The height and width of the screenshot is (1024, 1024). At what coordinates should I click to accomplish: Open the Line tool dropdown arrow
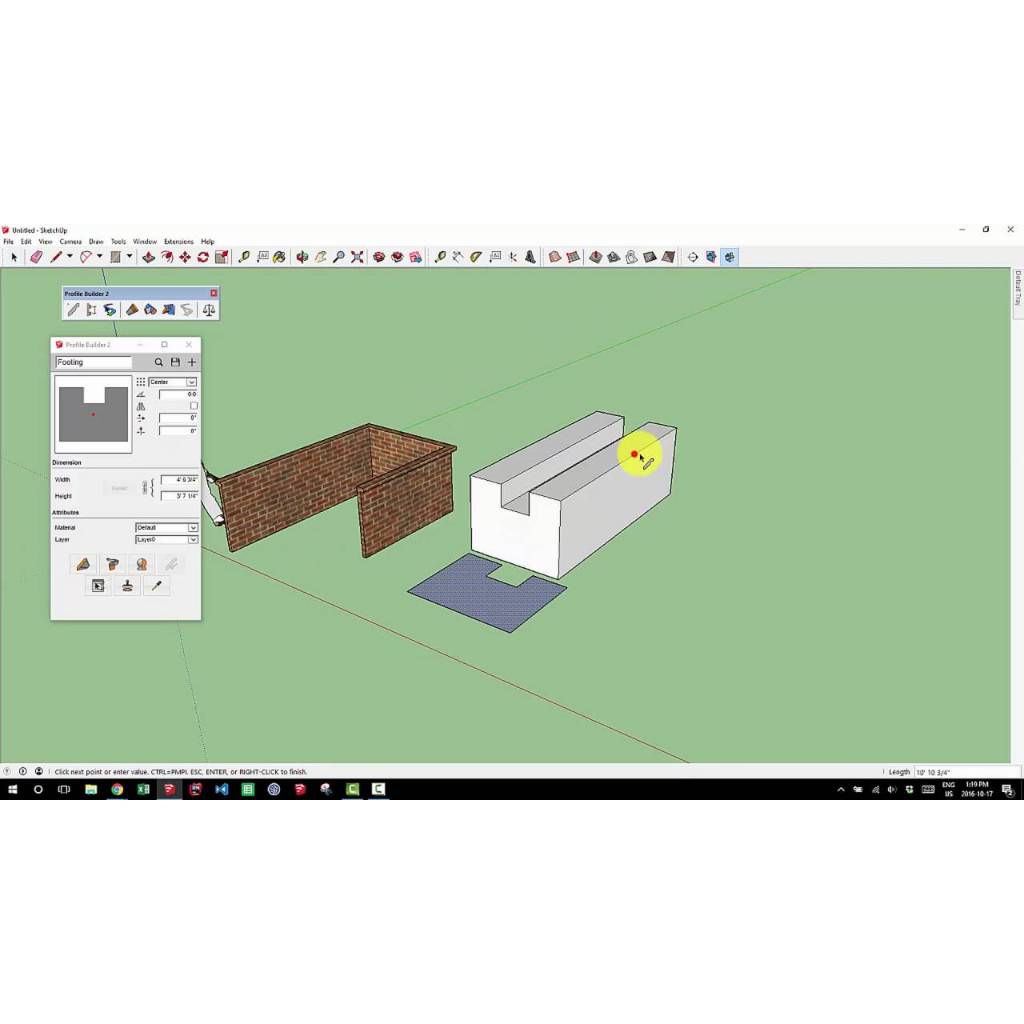coord(69,257)
